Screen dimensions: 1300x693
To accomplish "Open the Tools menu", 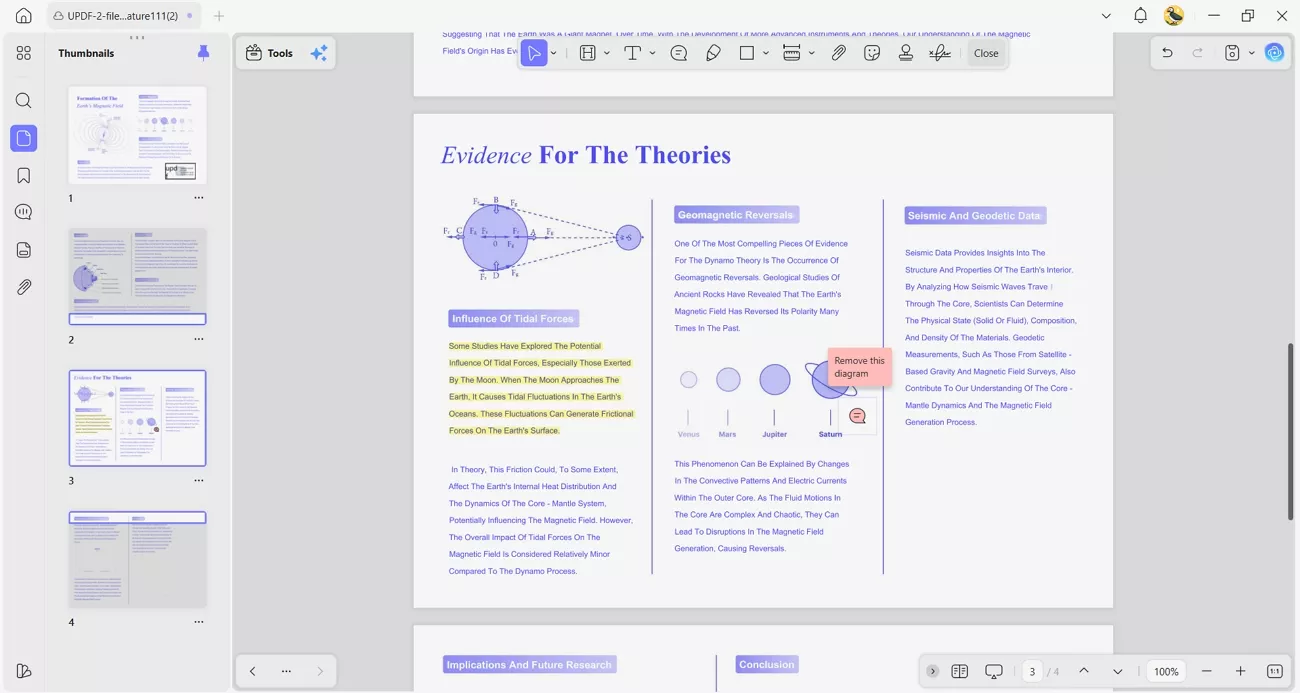I will (x=270, y=52).
